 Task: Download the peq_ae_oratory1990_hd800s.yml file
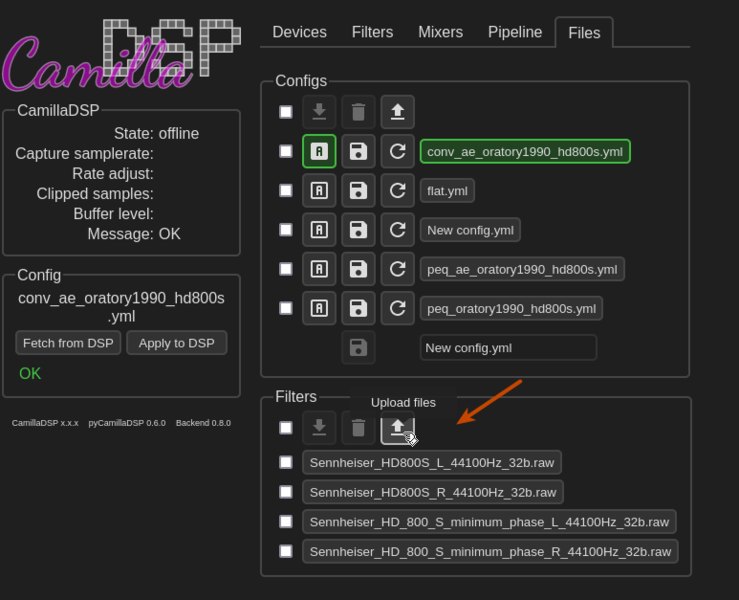tap(522, 269)
